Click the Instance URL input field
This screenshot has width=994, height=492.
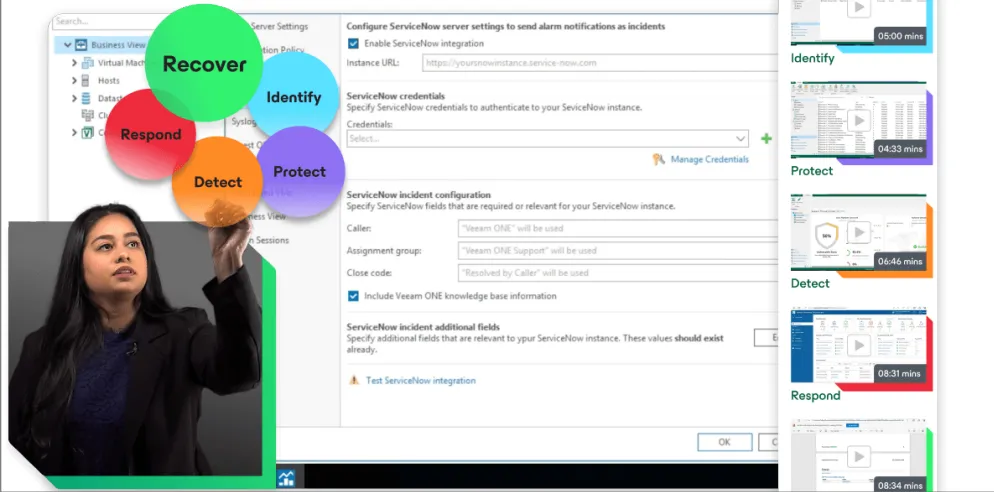(600, 62)
